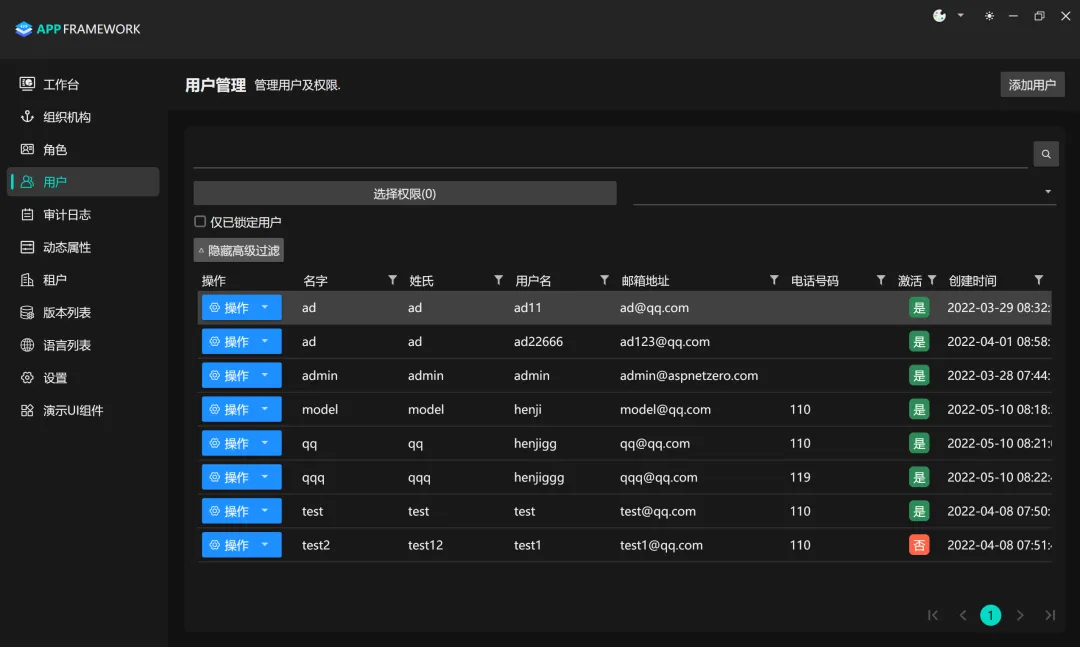This screenshot has width=1080, height=647.
Task: Toggle light mode with the sun icon
Action: click(989, 16)
